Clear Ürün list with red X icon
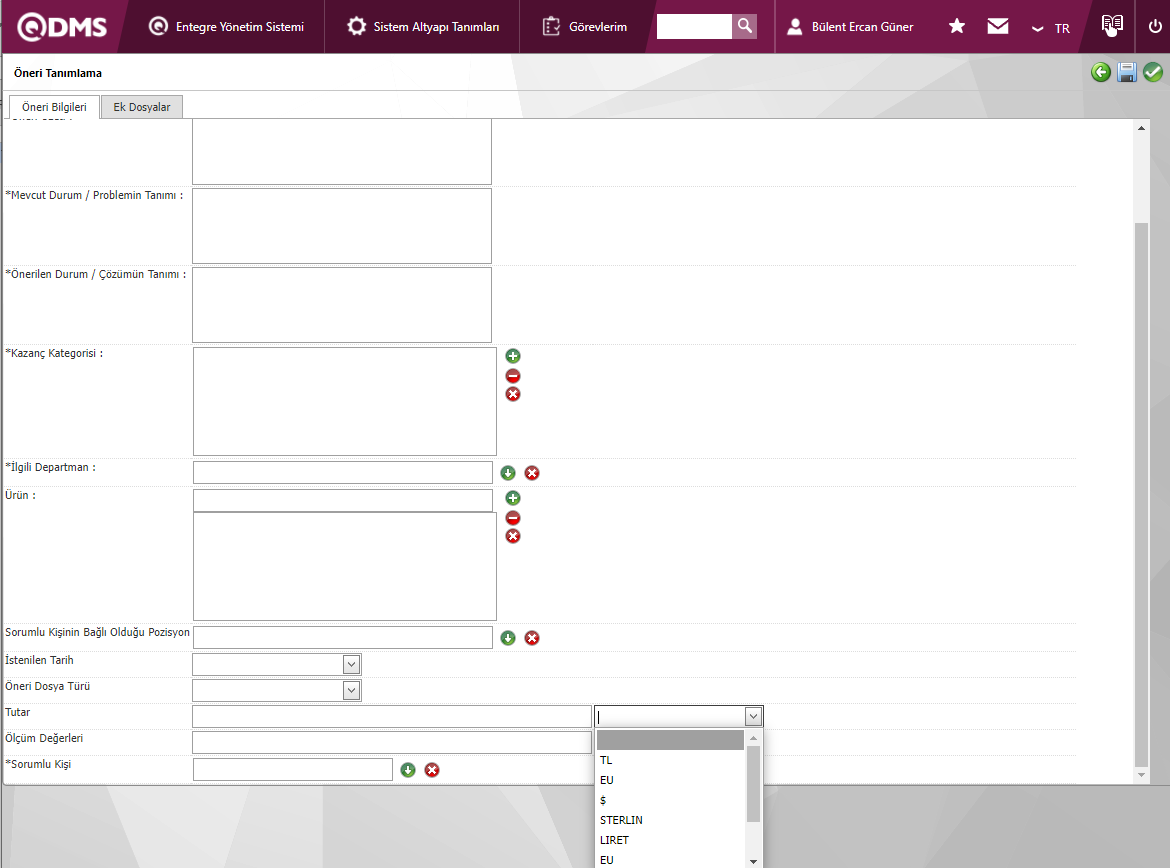The height and width of the screenshot is (868, 1170). (x=513, y=536)
